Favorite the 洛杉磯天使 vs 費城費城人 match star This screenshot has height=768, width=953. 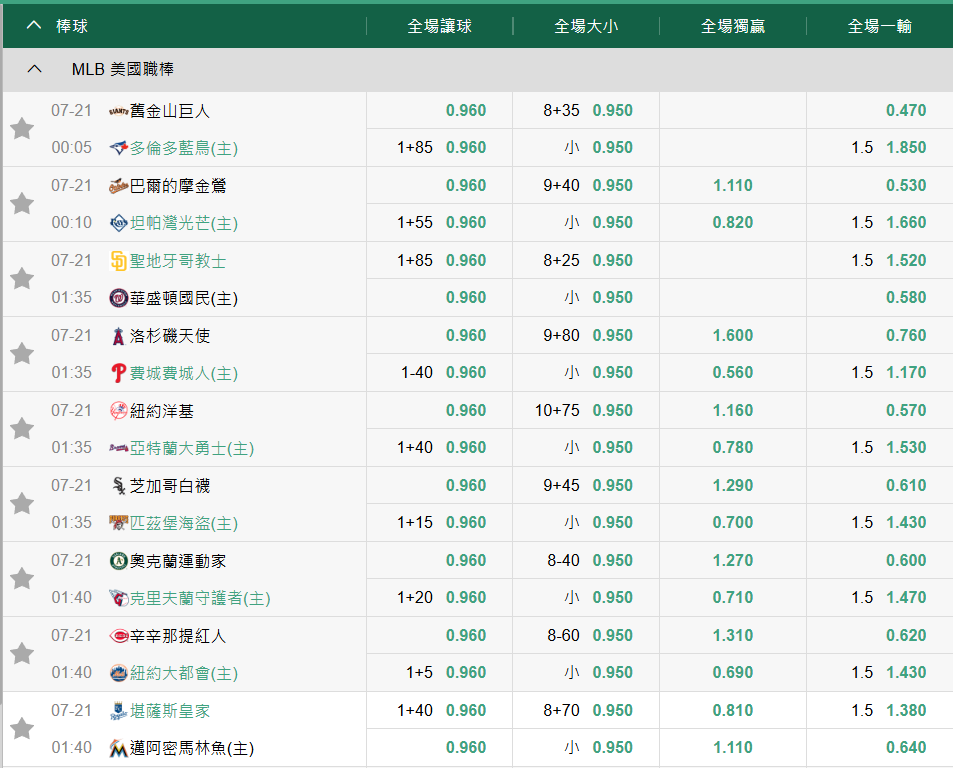22,354
